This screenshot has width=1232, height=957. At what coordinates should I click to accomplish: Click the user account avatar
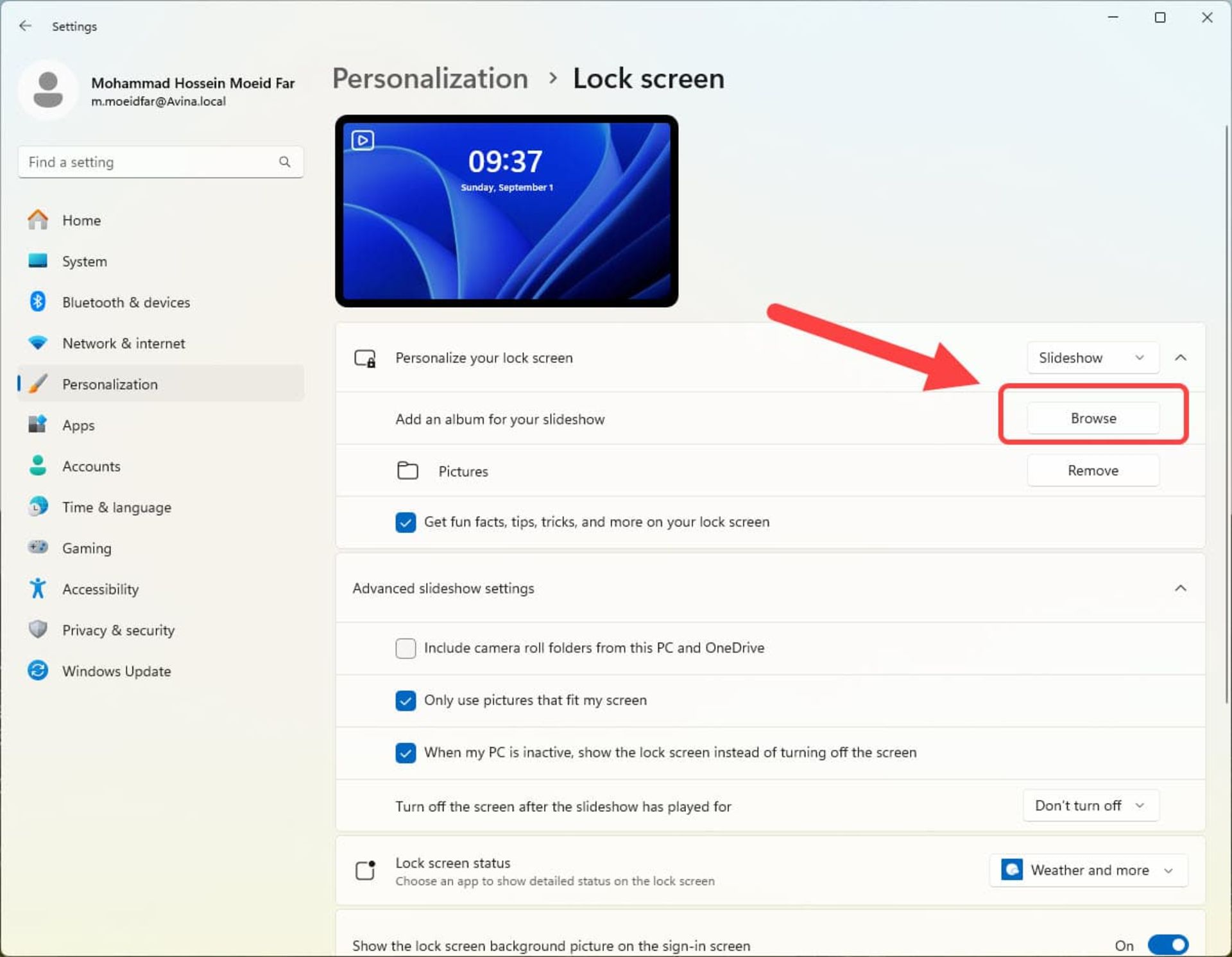(47, 90)
